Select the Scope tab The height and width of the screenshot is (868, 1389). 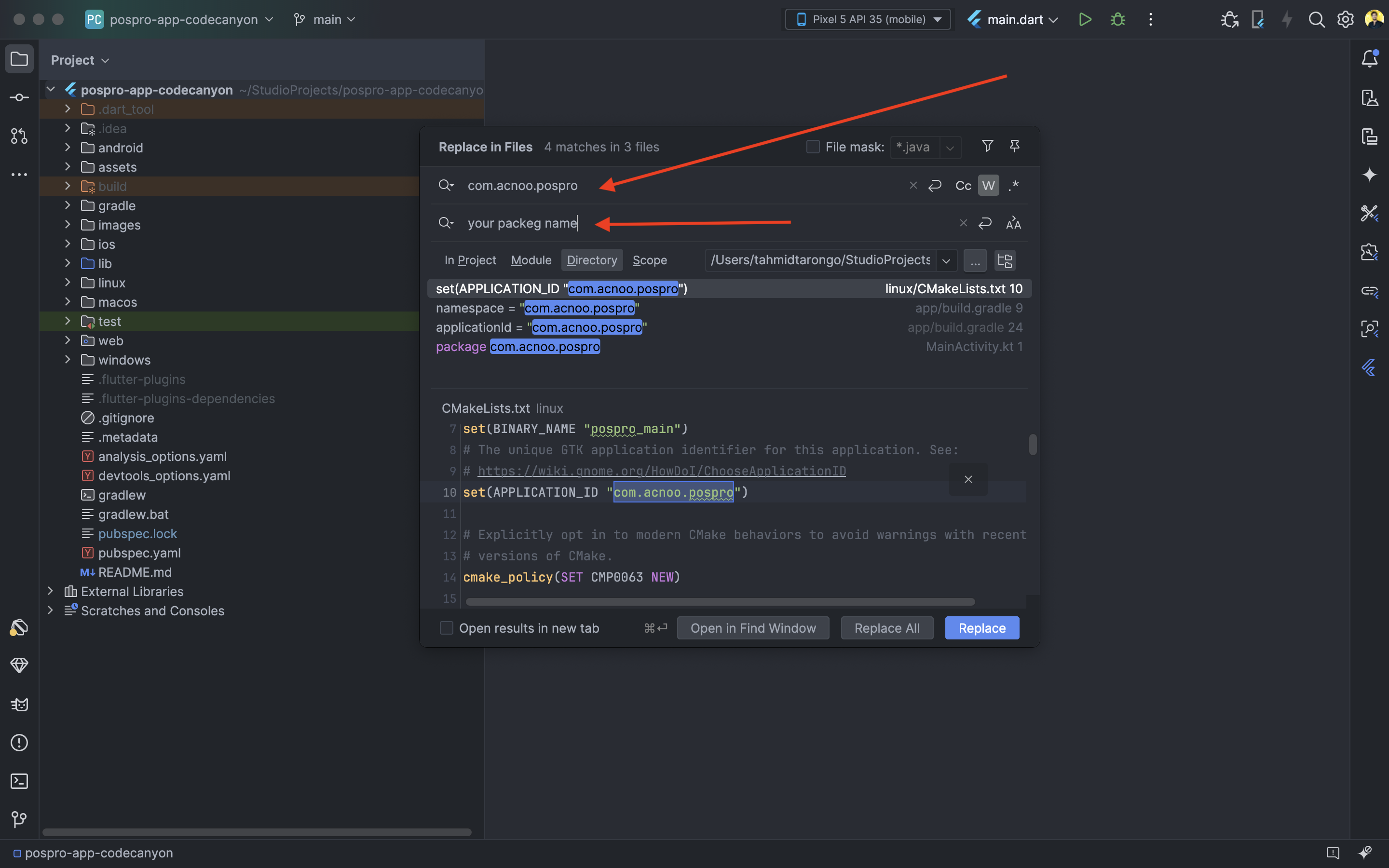tap(649, 260)
